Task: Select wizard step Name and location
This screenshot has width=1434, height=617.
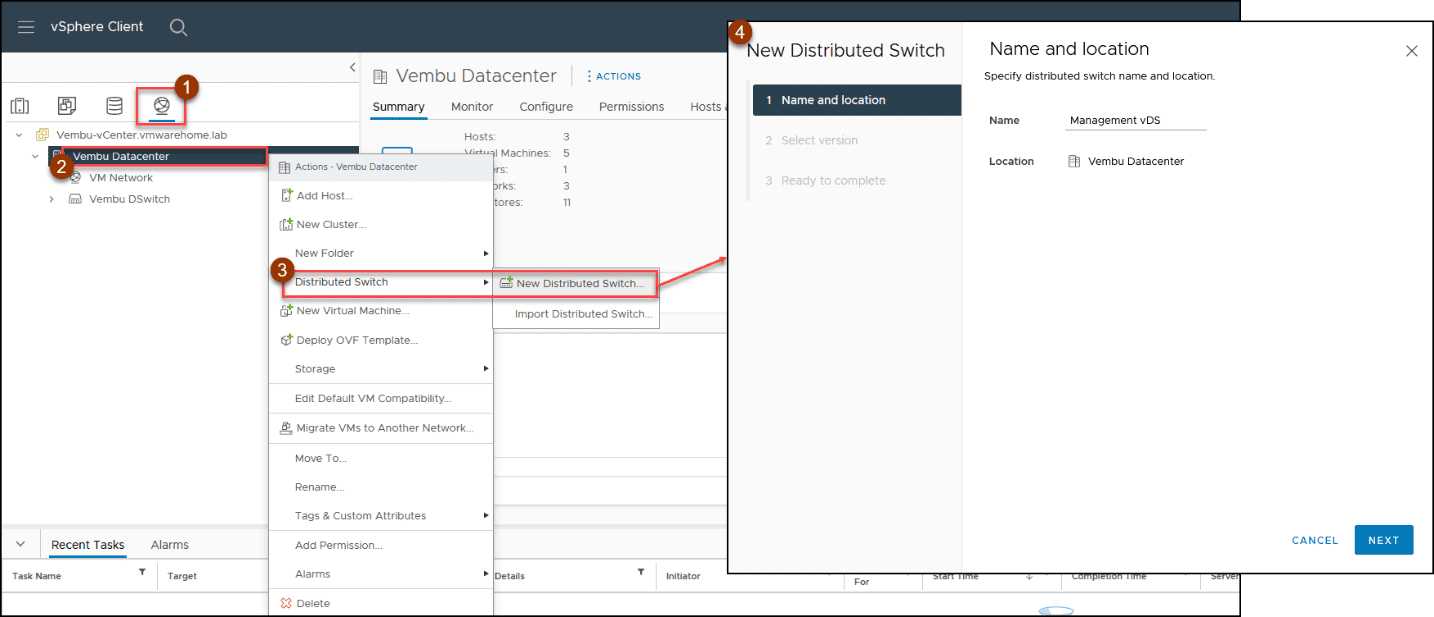Action: (857, 100)
